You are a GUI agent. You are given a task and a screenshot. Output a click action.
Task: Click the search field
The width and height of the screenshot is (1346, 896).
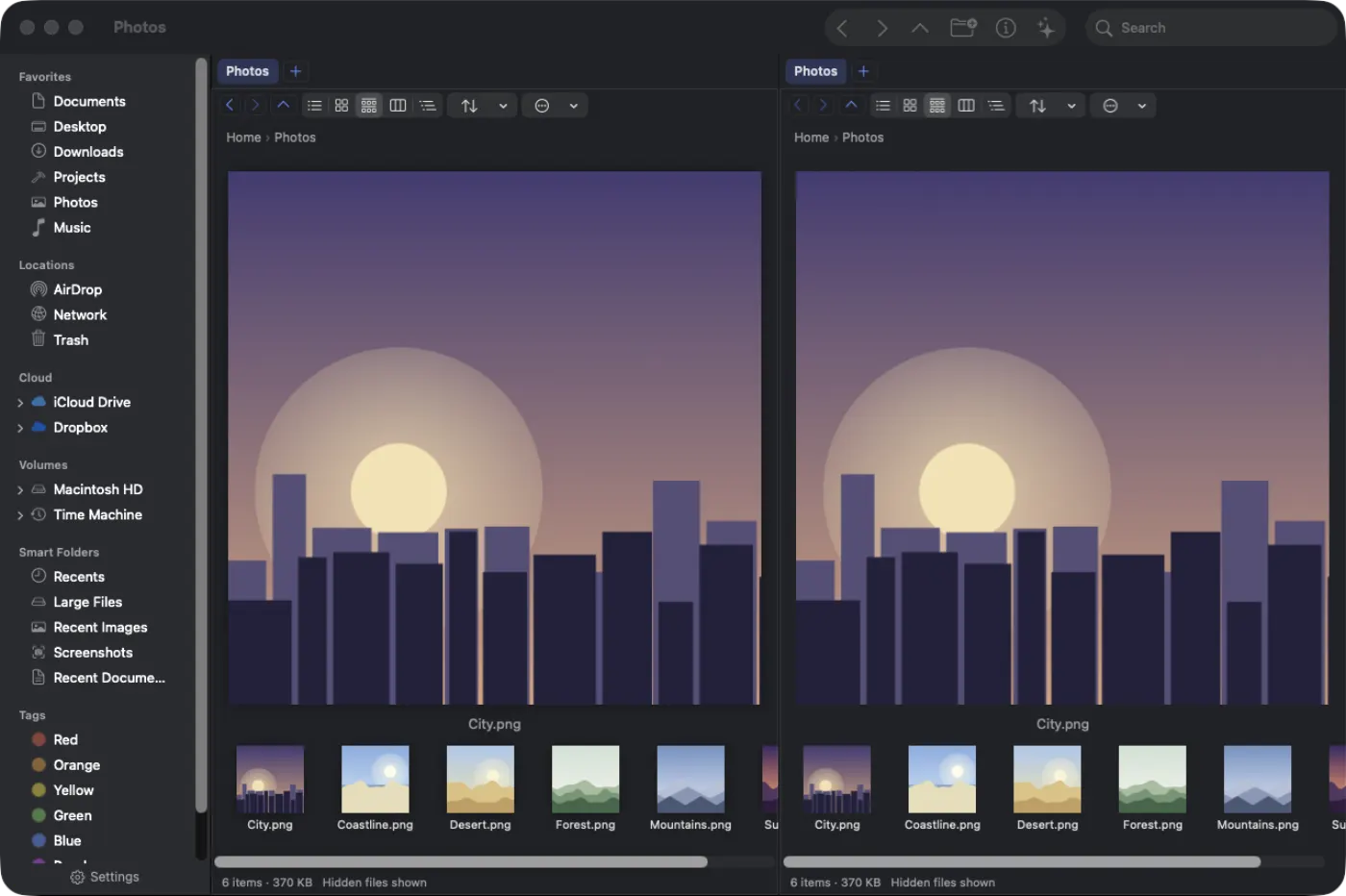click(1211, 28)
